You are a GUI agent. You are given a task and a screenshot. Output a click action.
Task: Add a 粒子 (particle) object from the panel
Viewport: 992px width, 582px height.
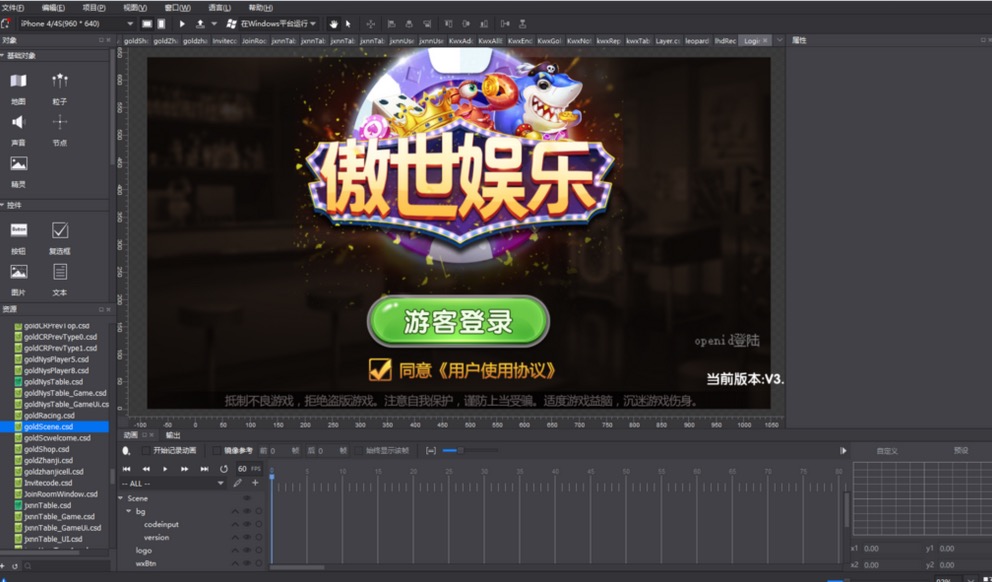pos(60,82)
